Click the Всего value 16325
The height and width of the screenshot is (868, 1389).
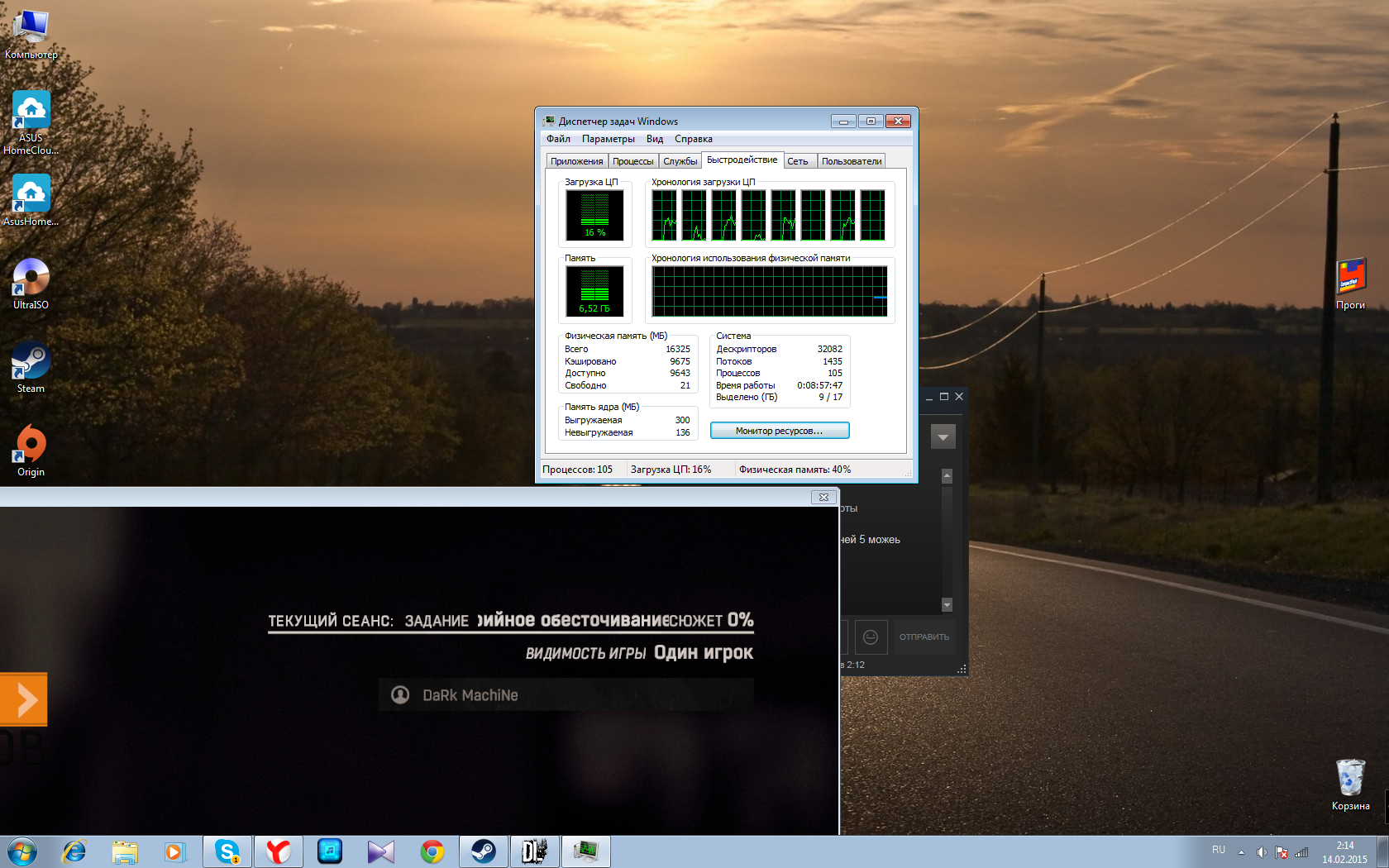pyautogui.click(x=678, y=350)
